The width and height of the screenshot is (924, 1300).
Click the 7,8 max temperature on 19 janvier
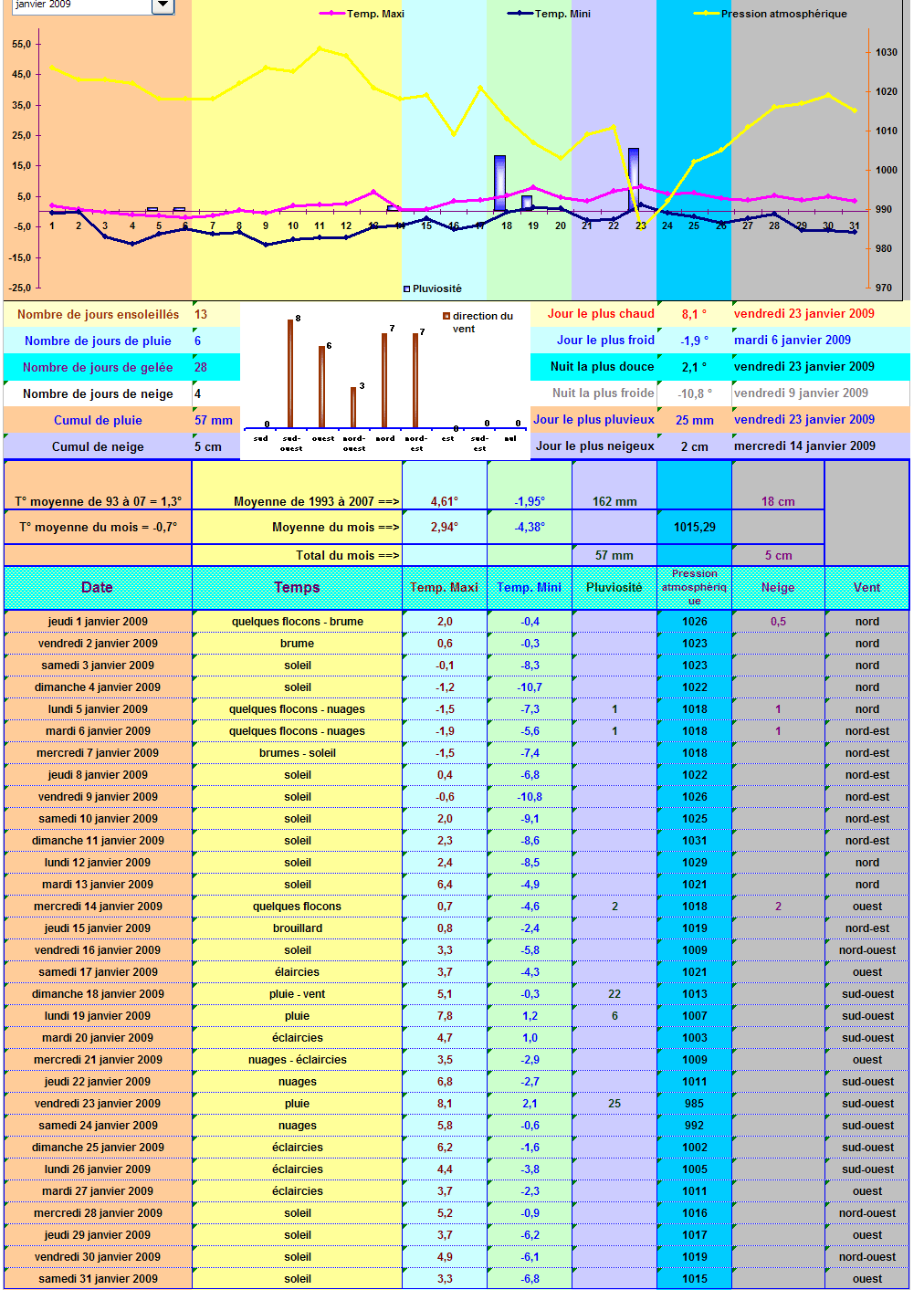coord(445,1016)
